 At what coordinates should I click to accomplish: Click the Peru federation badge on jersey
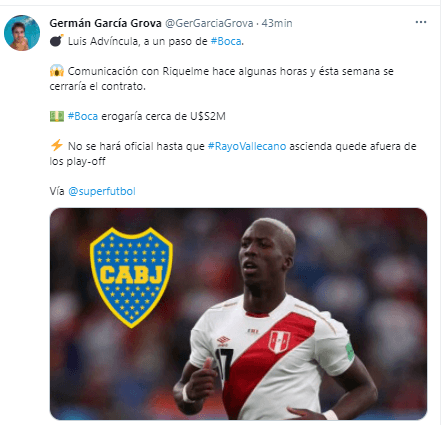pos(279,342)
